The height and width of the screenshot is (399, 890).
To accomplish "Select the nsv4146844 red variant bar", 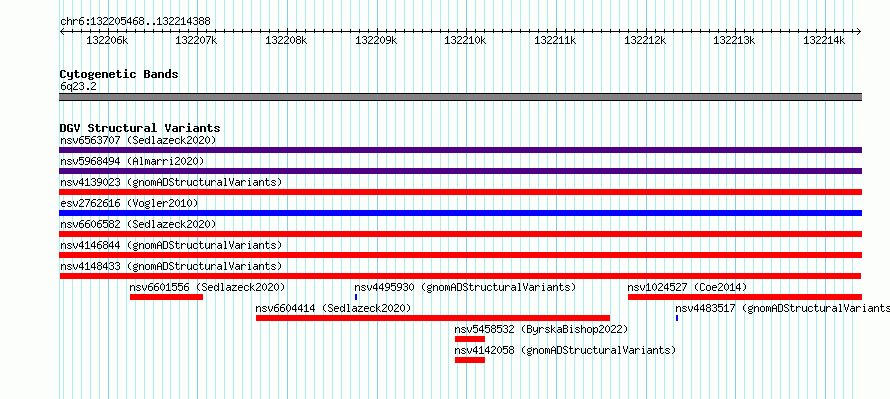I will (x=460, y=255).
